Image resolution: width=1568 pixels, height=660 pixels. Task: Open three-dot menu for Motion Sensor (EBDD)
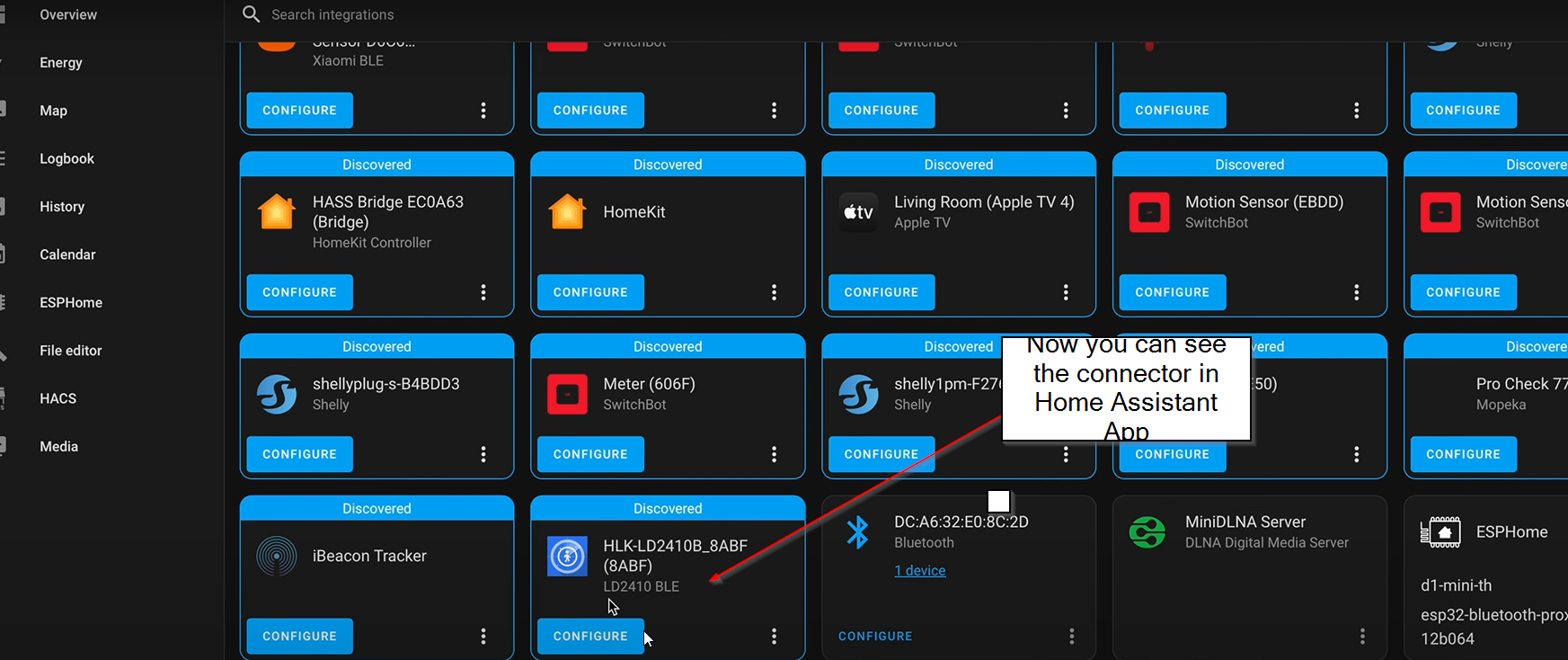(1357, 292)
